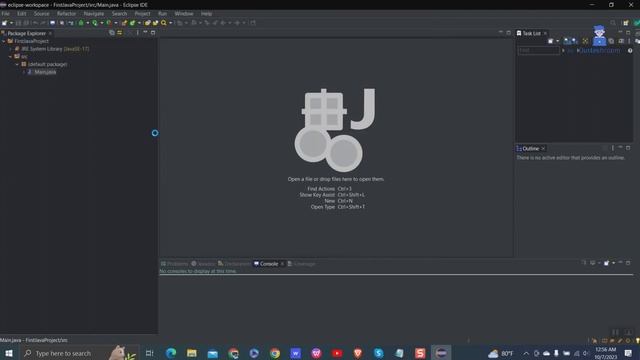The image size is (640, 360).
Task: Click the green Debug bug icon
Action: coord(81,23)
